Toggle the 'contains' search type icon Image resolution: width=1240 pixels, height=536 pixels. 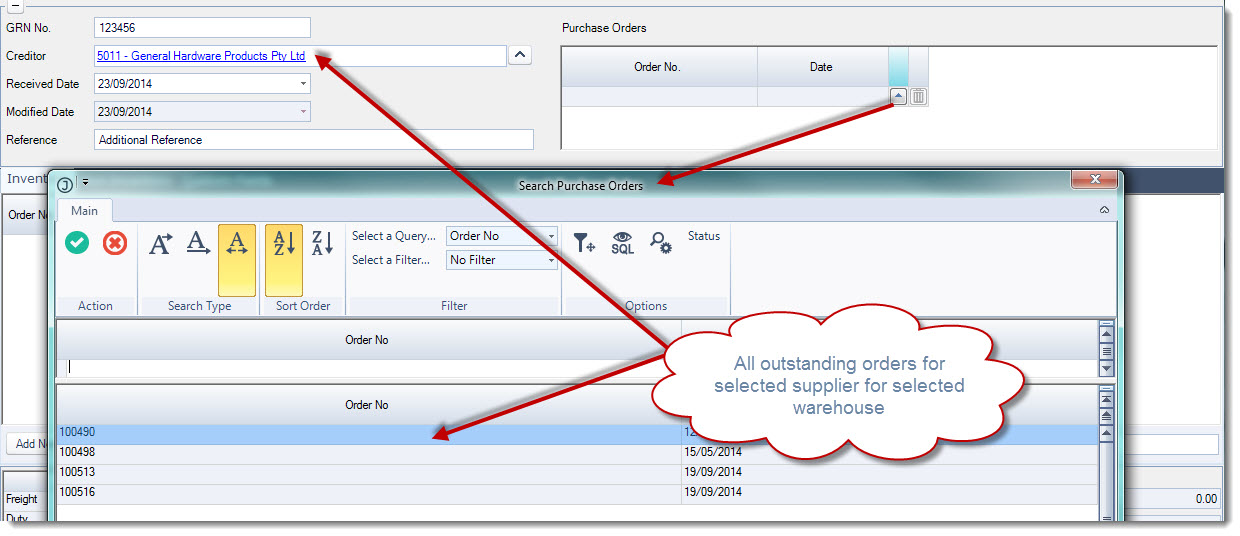click(x=237, y=260)
